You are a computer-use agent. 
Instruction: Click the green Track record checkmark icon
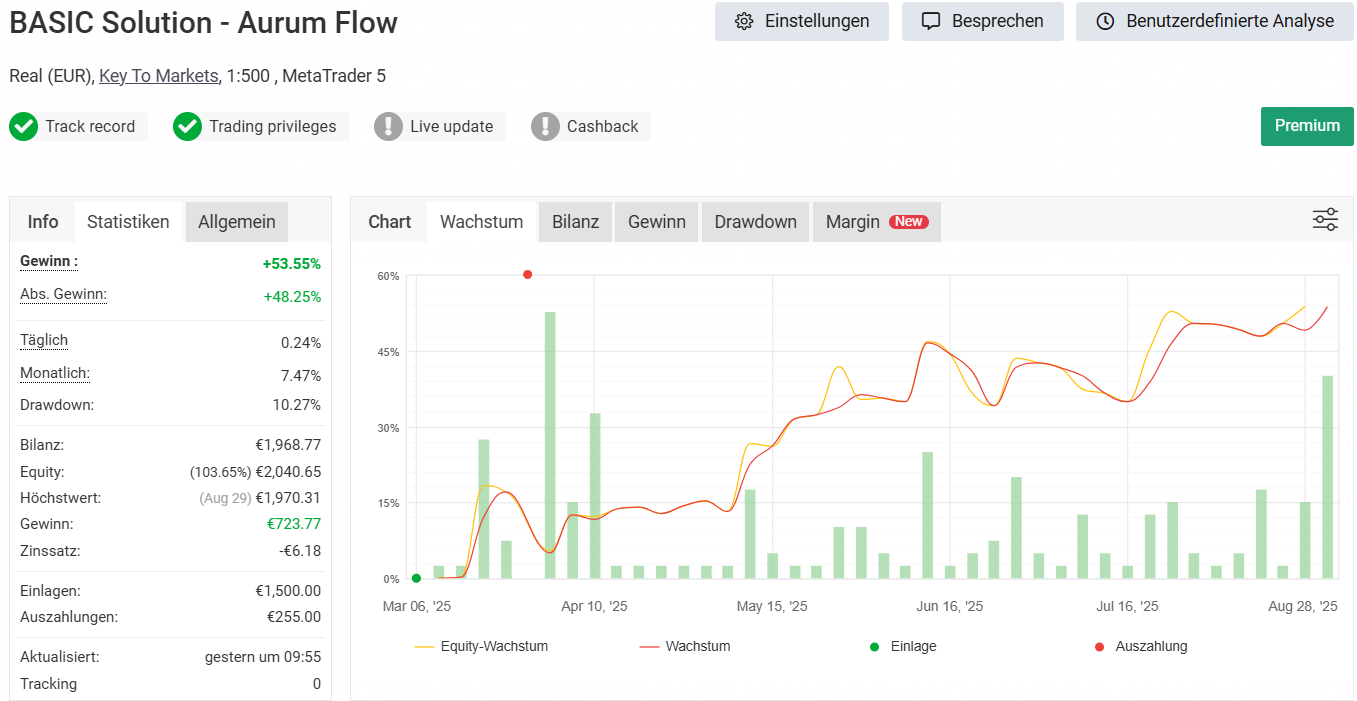pos(23,127)
